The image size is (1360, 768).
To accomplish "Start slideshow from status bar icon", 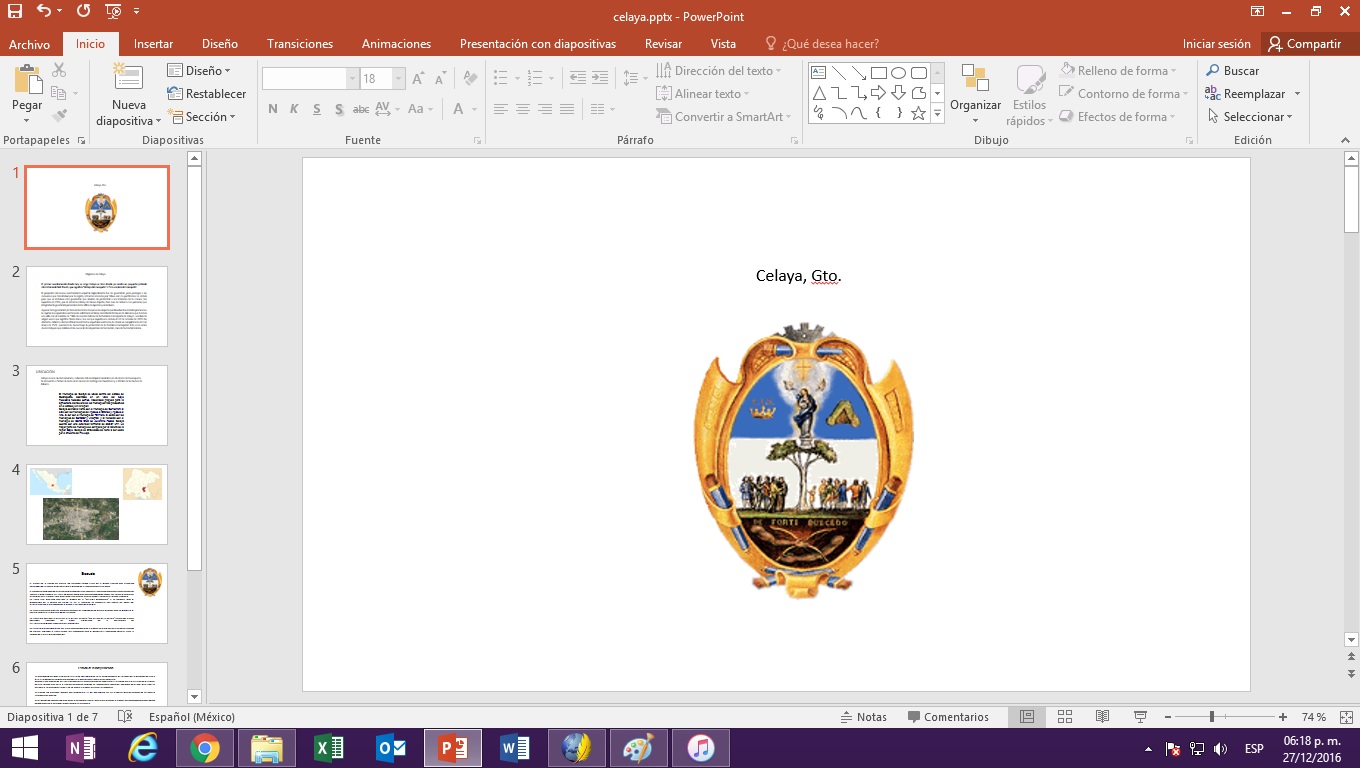I will click(x=1140, y=717).
